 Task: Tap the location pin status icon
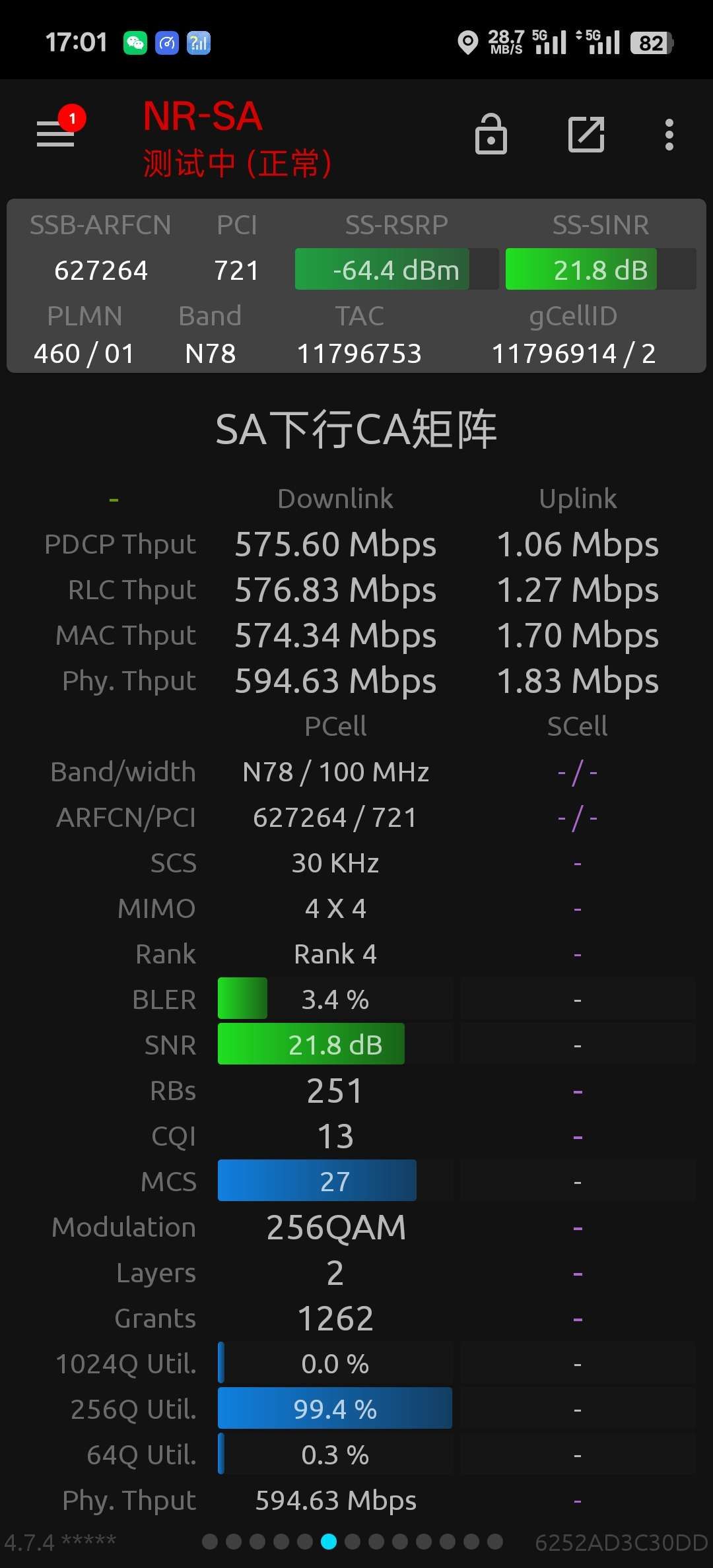pyautogui.click(x=468, y=43)
